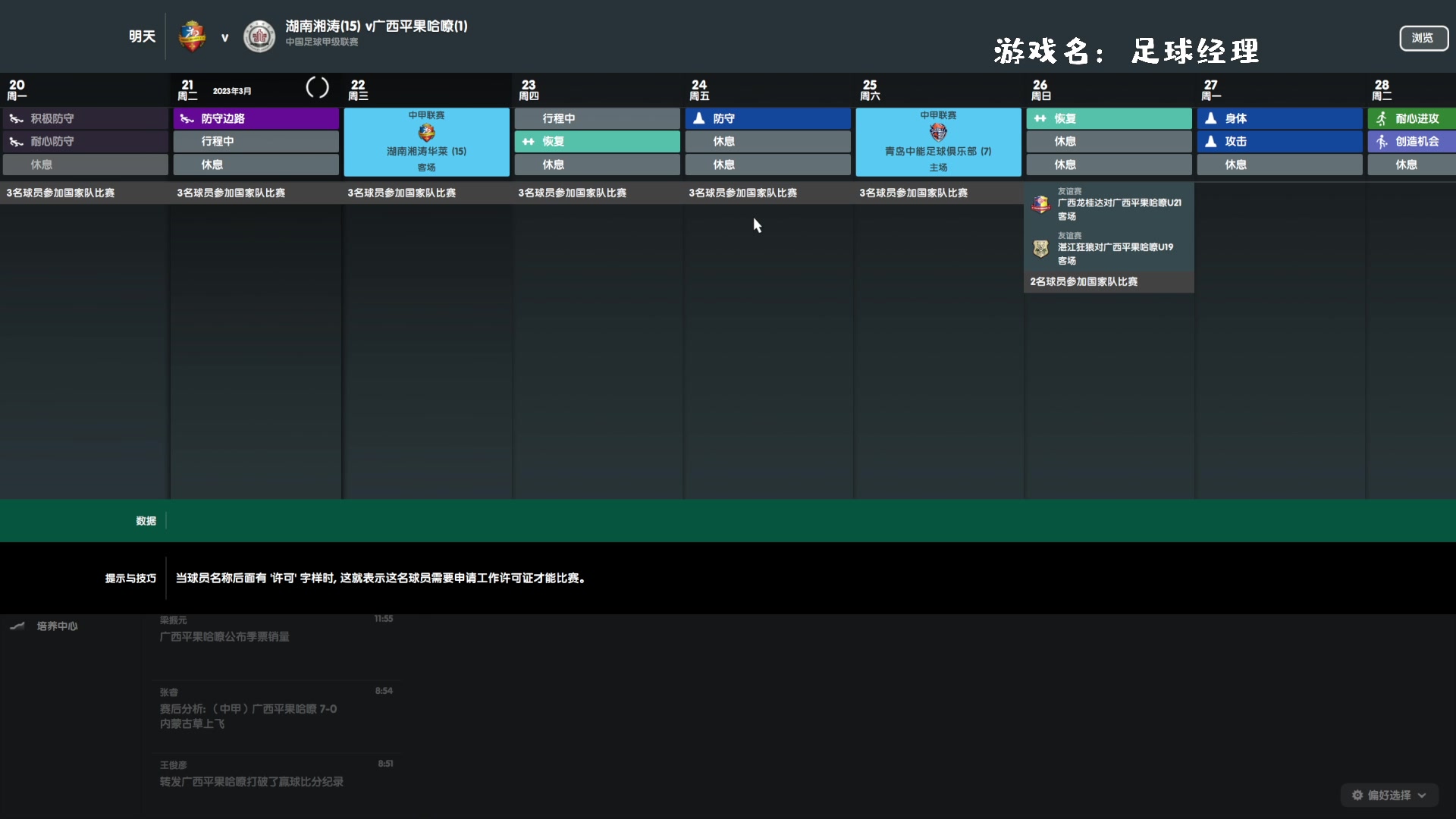The image size is (1456, 819).
Task: Open 湖南湘涛(15) v广西平果哈嘹(1) match title
Action: (x=376, y=26)
